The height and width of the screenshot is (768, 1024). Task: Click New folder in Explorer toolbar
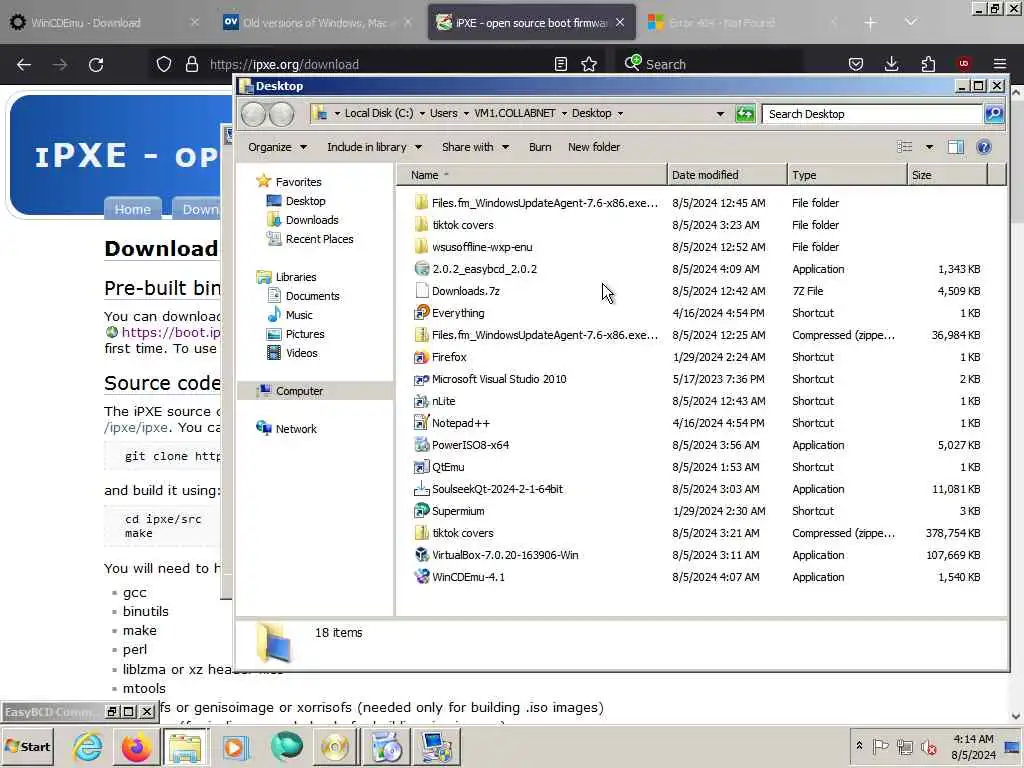[594, 147]
